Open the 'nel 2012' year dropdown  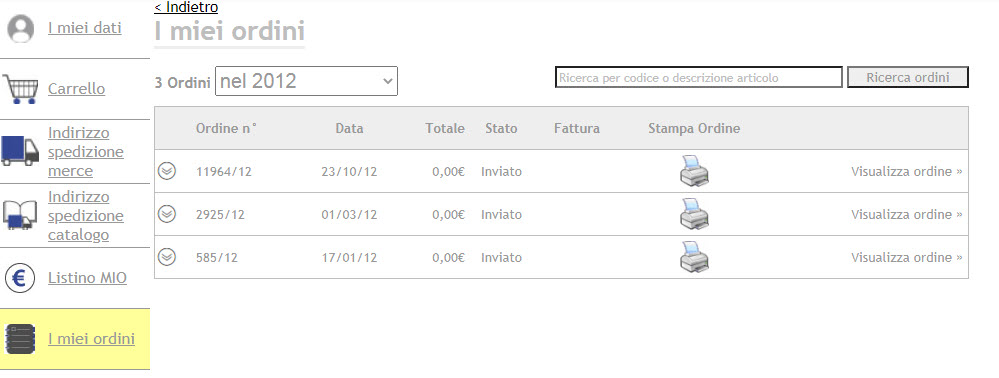(x=306, y=81)
